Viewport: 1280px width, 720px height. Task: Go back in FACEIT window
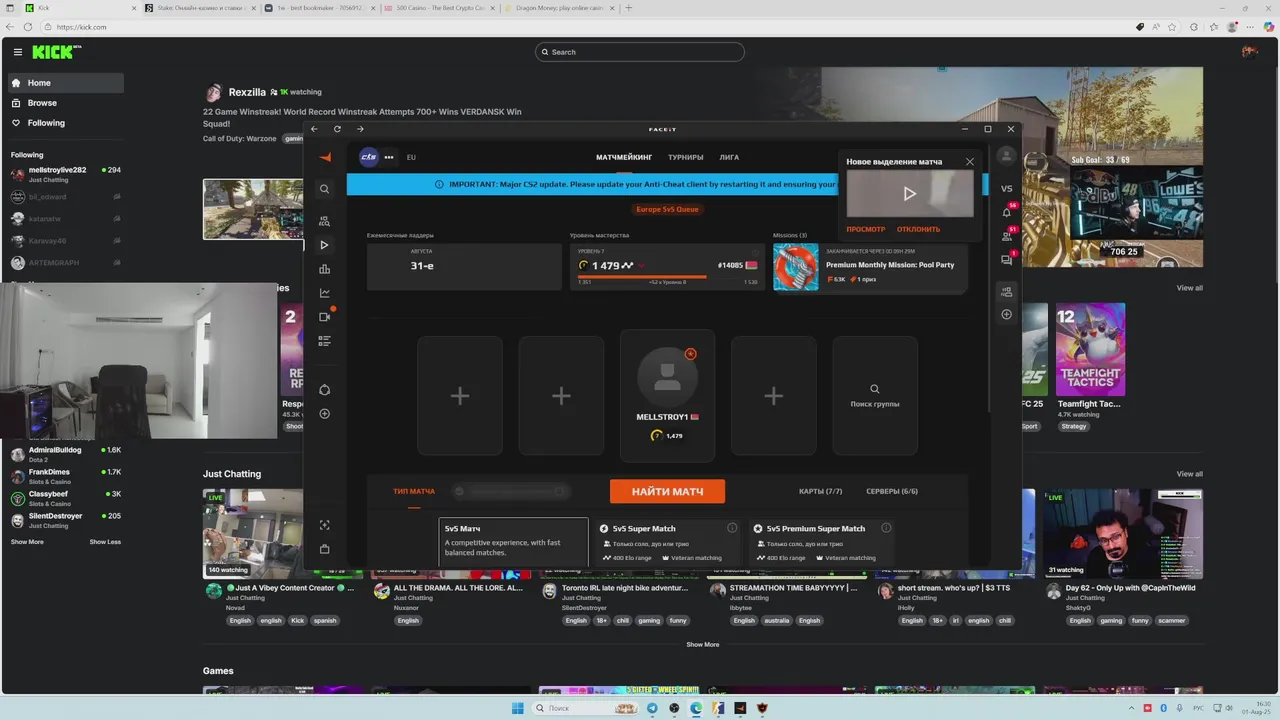tap(314, 129)
